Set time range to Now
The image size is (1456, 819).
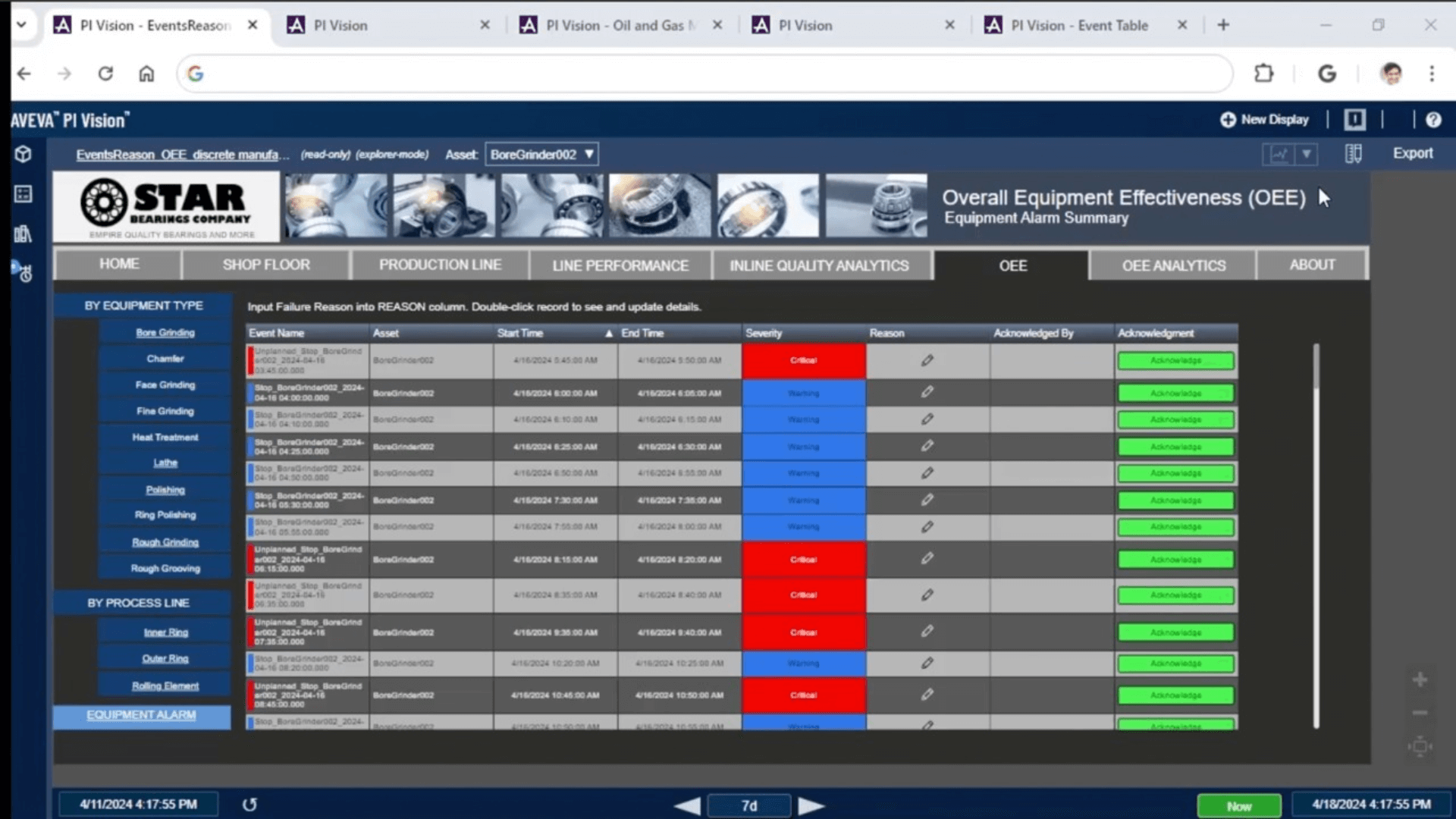click(x=1239, y=805)
